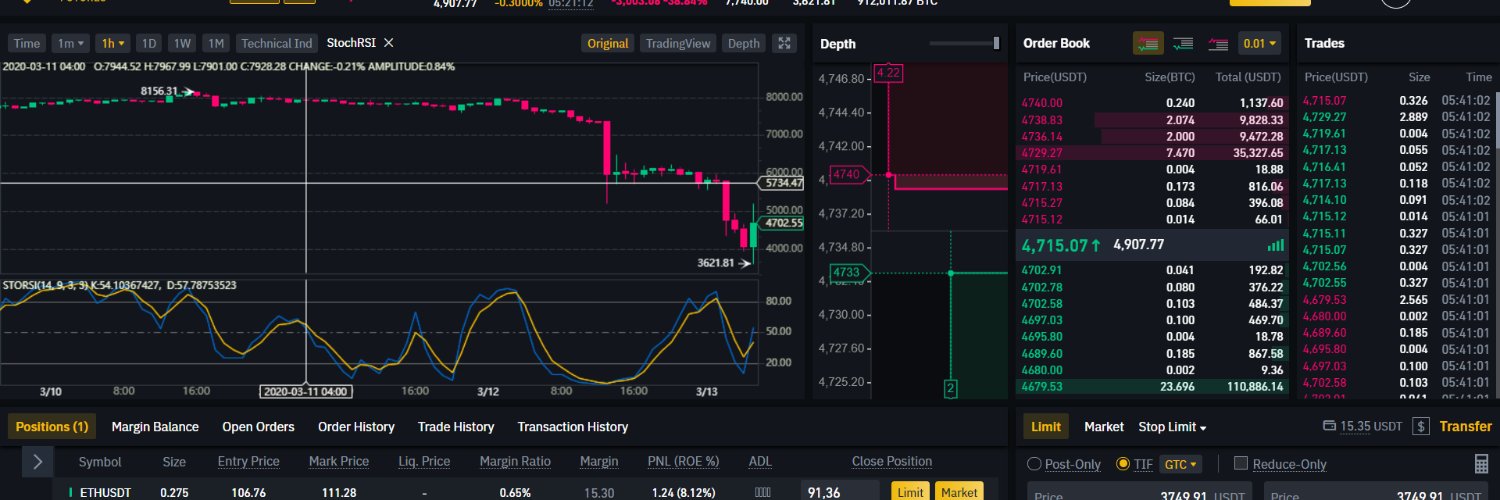Click the left Price input field
The height and width of the screenshot is (500, 1500).
[1140, 493]
